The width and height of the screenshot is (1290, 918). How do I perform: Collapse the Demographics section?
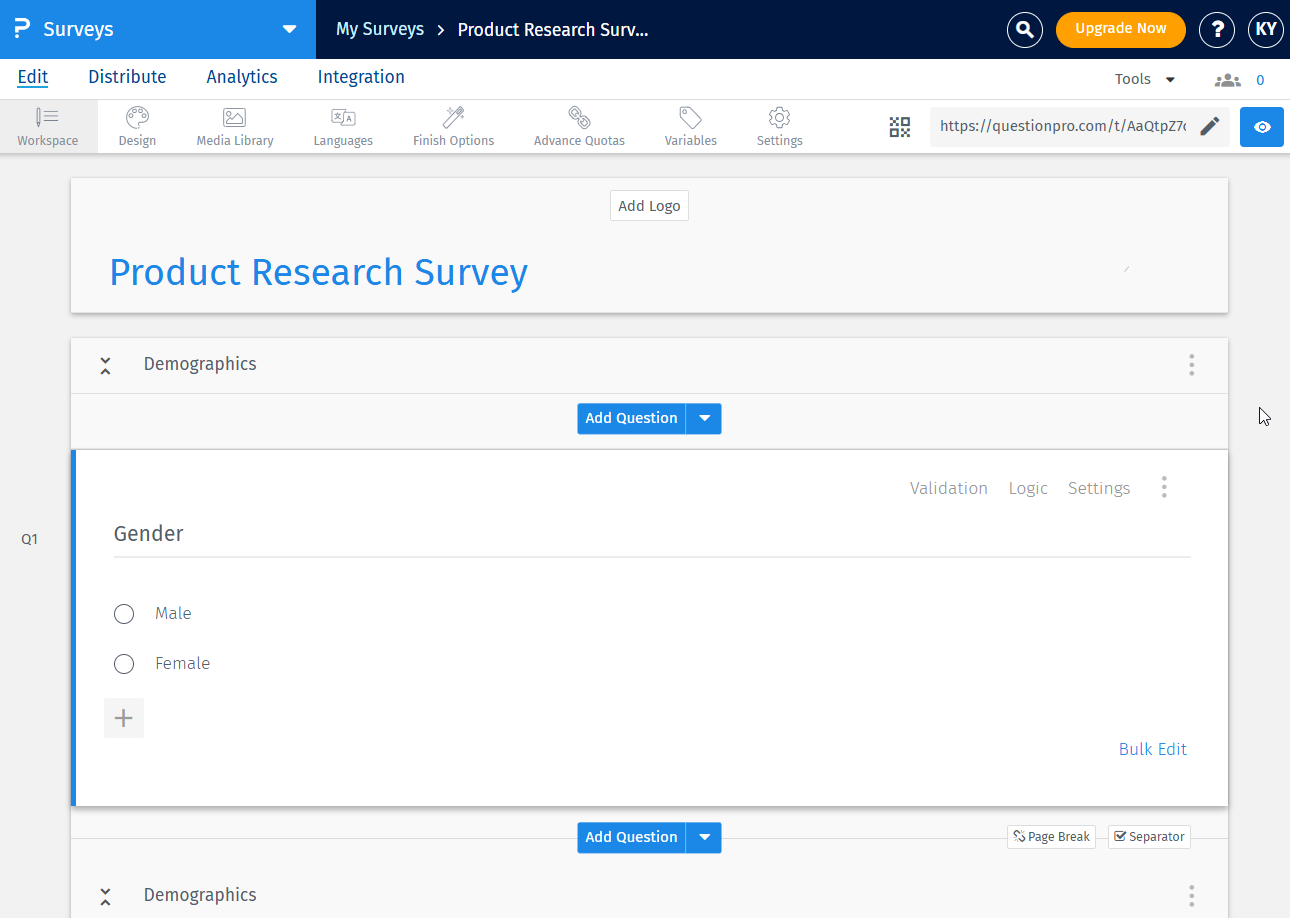(105, 365)
